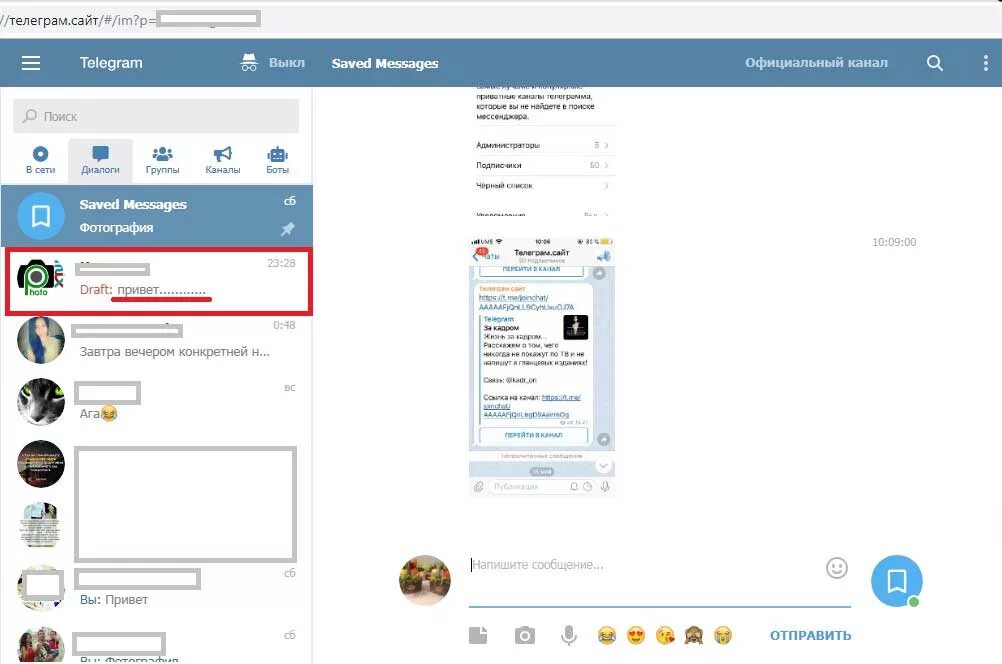1002x664 pixels.
Task: Open Saved Messages chat in list
Action: pyautogui.click(x=157, y=216)
